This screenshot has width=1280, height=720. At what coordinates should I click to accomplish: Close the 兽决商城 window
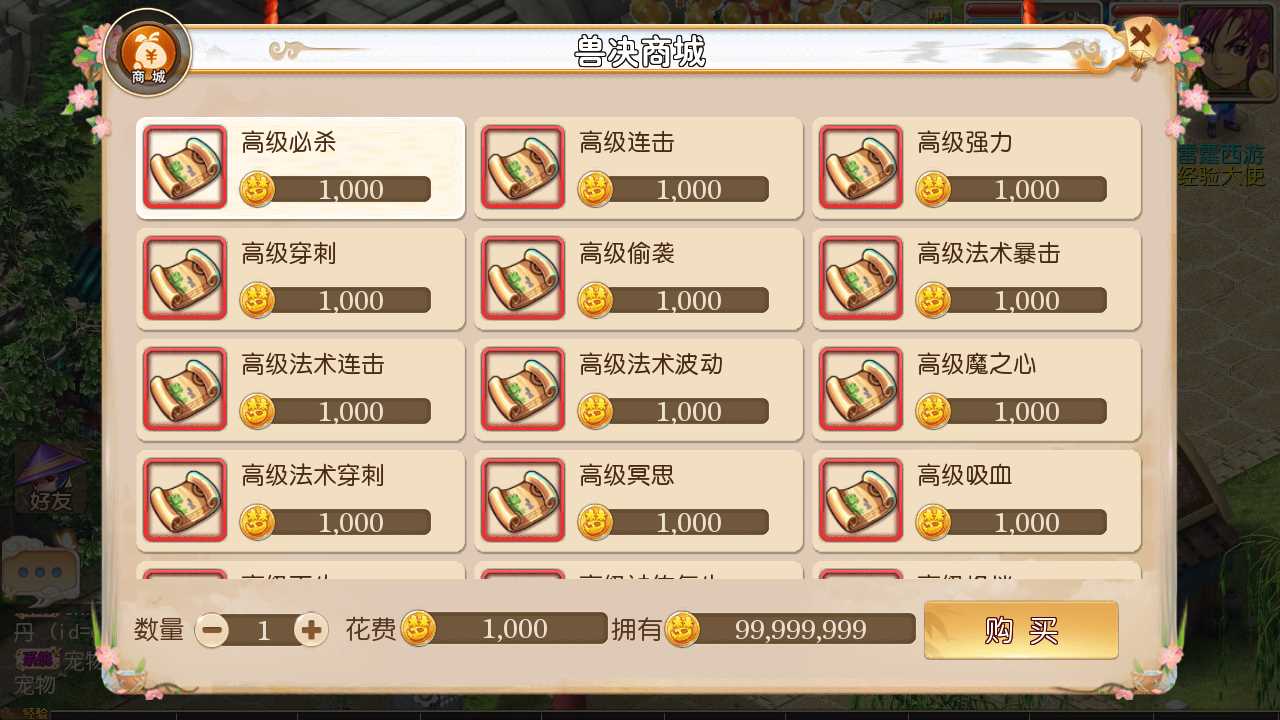1142,41
